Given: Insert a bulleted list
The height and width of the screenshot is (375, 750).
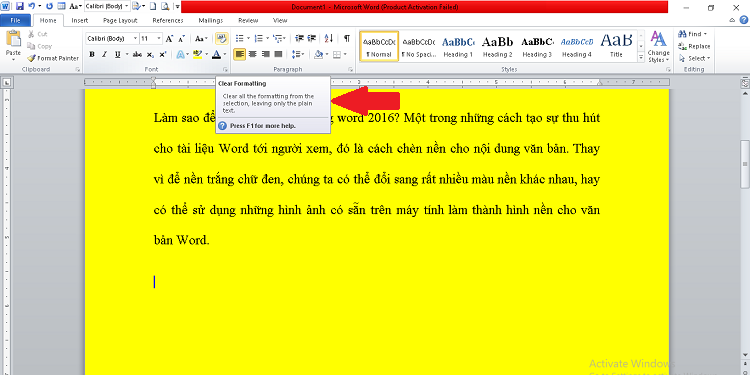Looking at the screenshot, I should [x=240, y=38].
